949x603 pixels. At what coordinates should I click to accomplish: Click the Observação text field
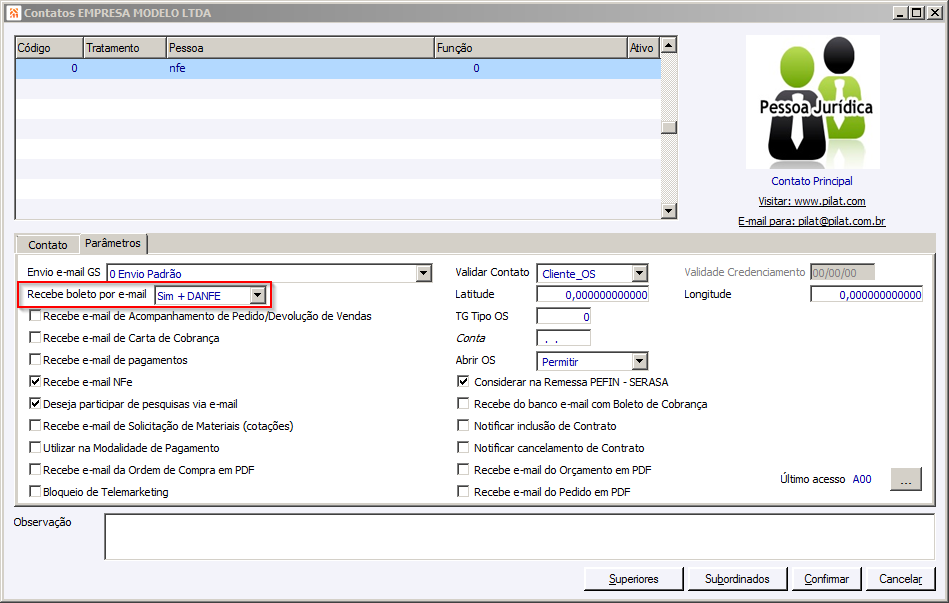point(519,536)
